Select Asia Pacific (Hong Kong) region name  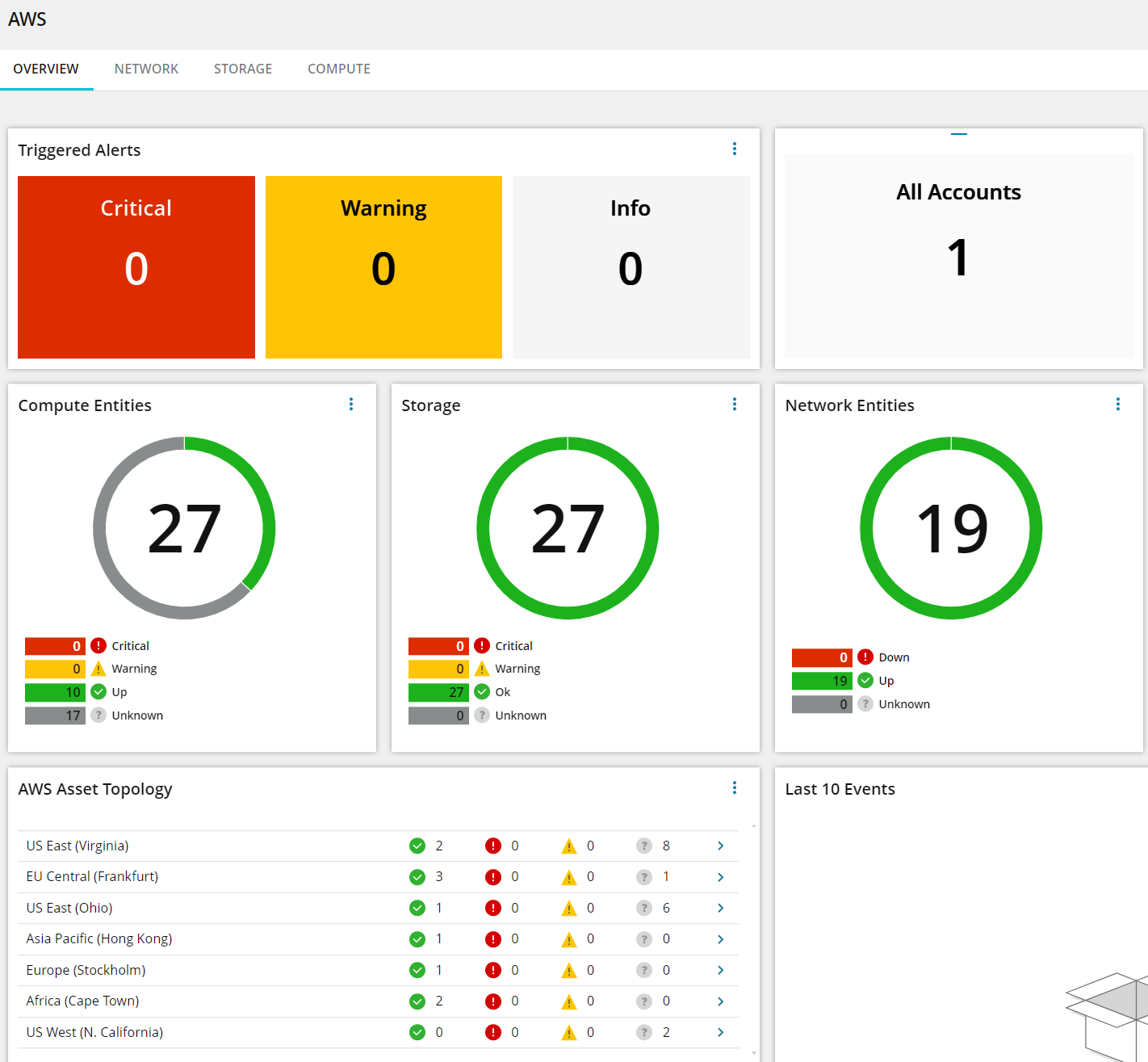tap(99, 939)
